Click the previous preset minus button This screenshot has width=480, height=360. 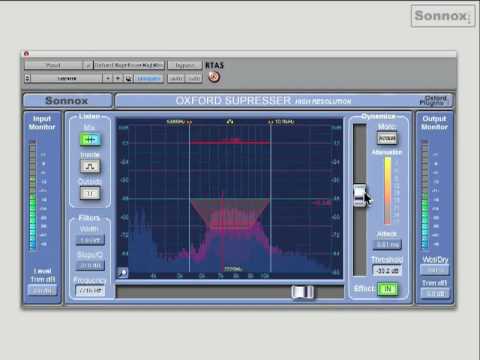click(108, 78)
